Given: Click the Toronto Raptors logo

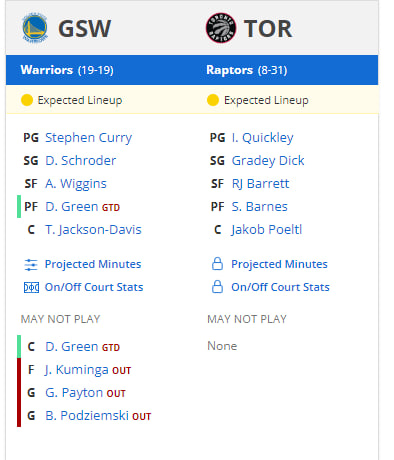Looking at the screenshot, I should click(221, 28).
